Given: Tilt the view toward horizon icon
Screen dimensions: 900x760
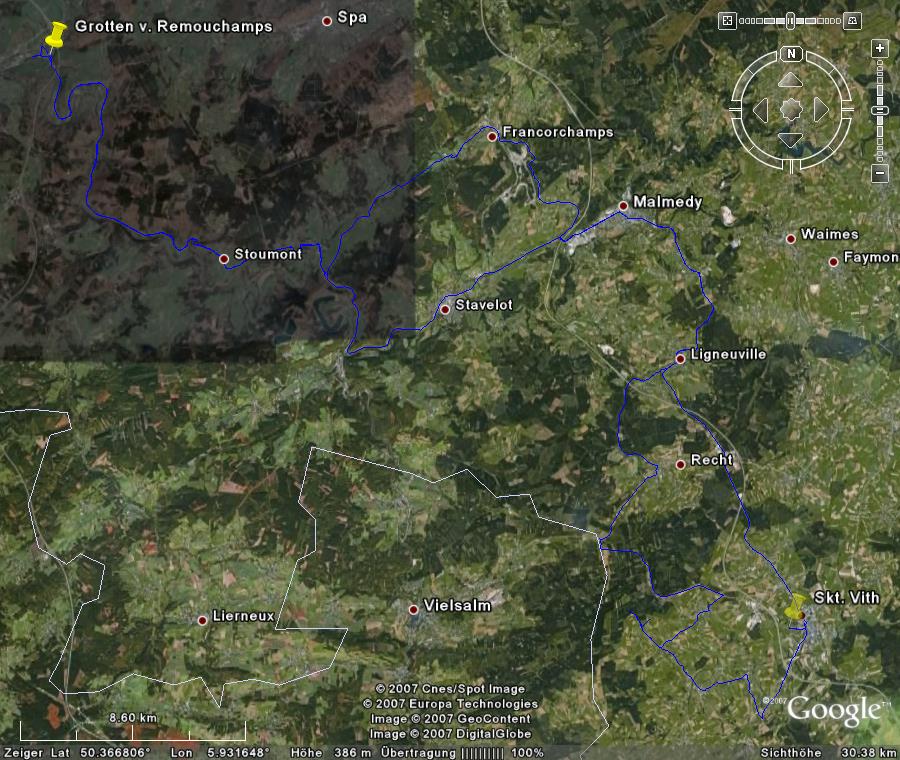Looking at the screenshot, I should coord(853,20).
